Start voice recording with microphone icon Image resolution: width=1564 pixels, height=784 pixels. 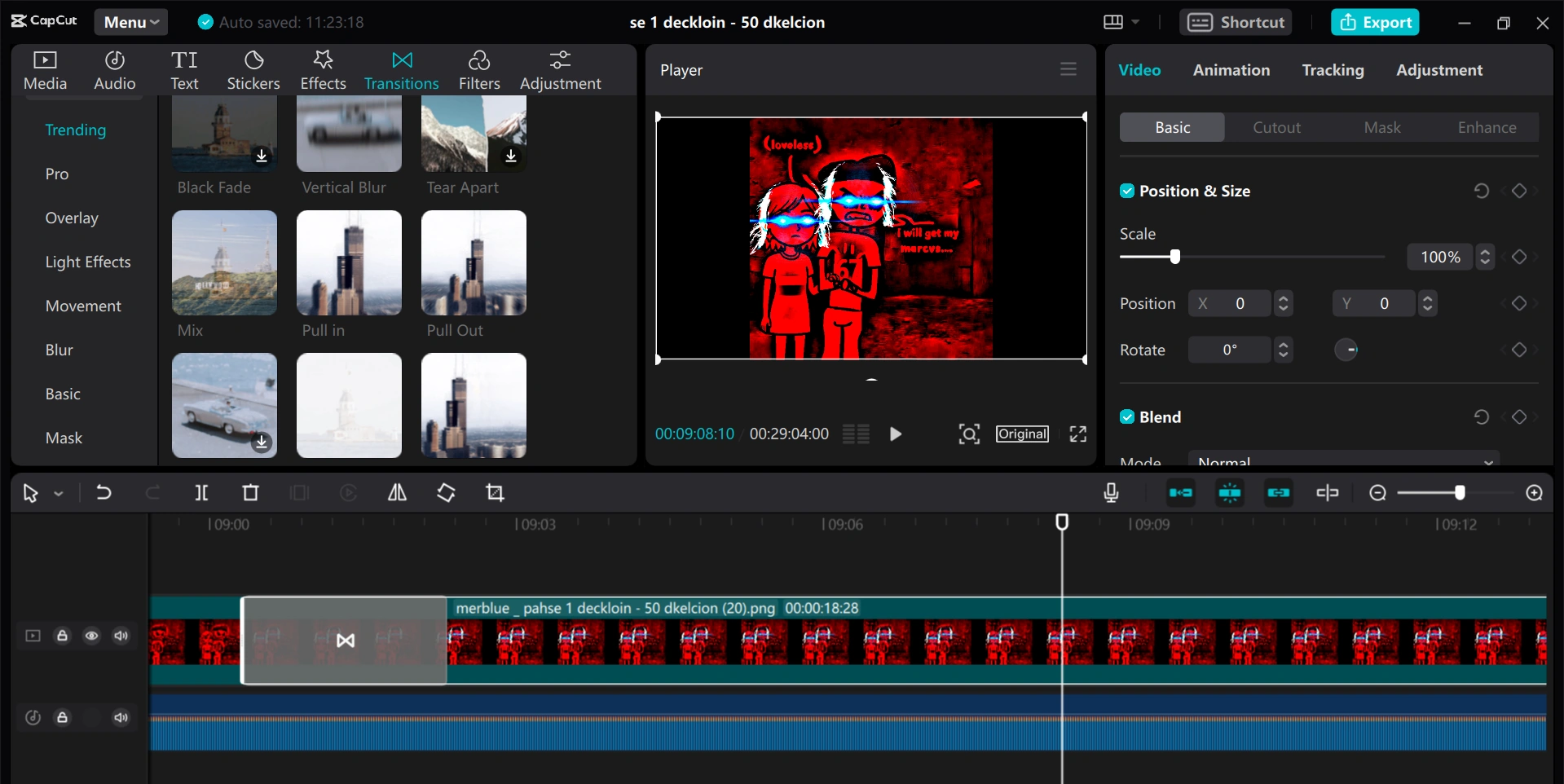click(x=1111, y=493)
